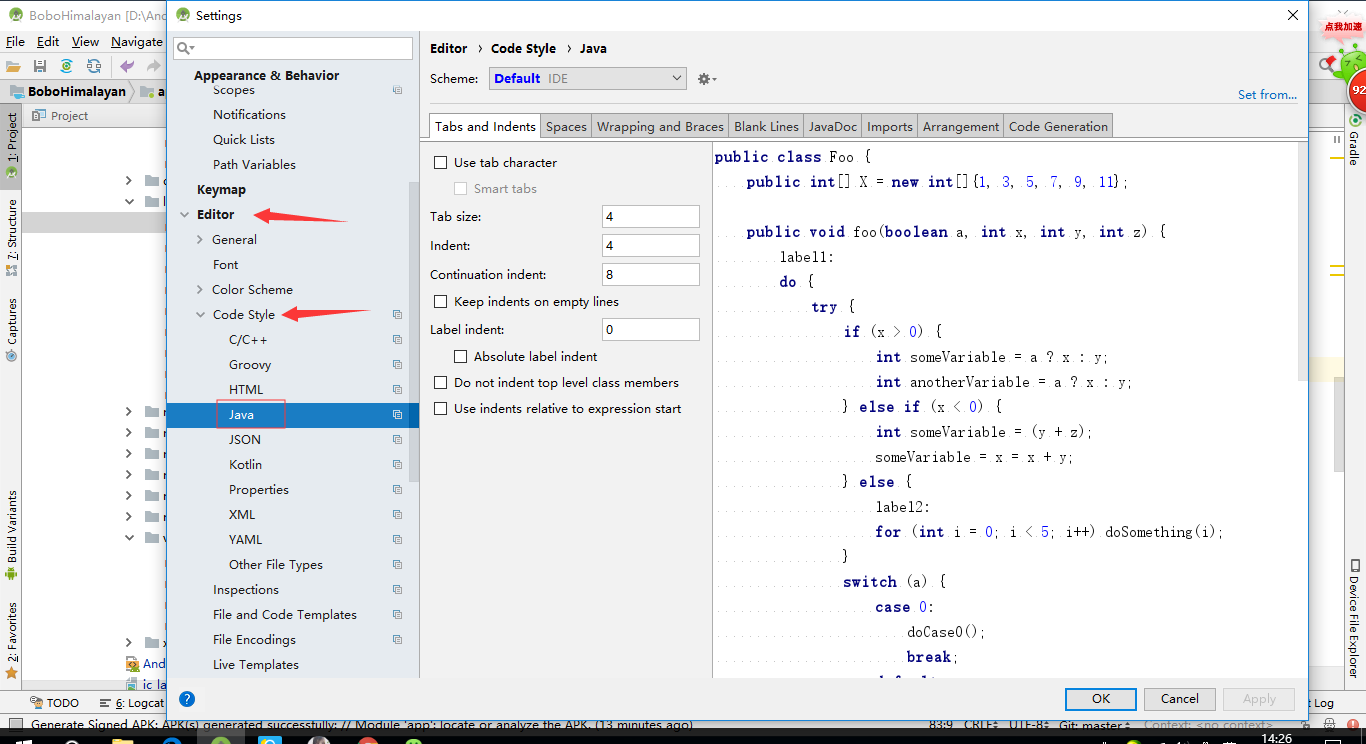1366x744 pixels.
Task: Open the TODO tool window tab
Action: click(x=54, y=703)
